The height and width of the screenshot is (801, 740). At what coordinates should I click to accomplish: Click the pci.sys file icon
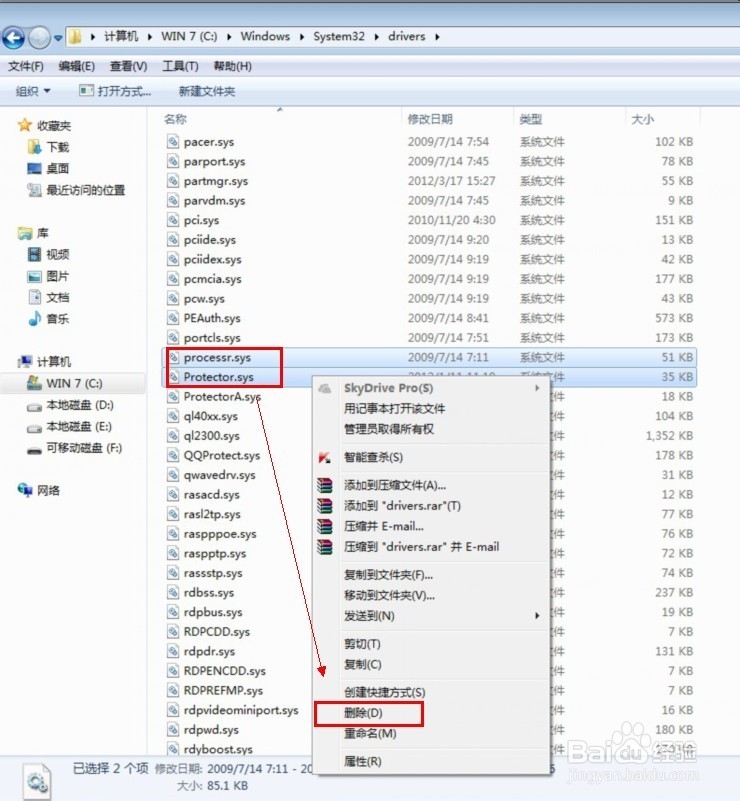[x=173, y=220]
